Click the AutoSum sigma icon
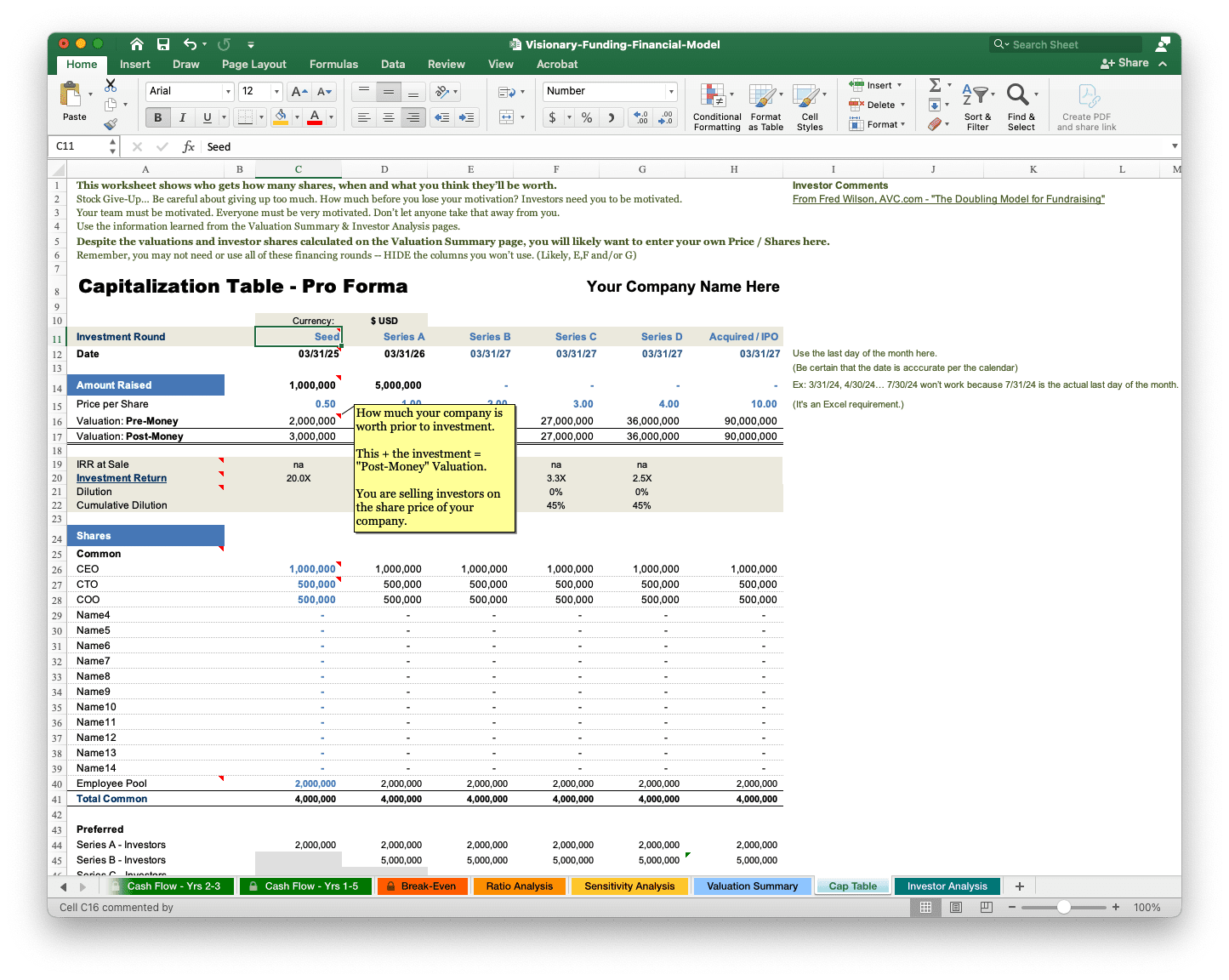1229x980 pixels. tap(935, 85)
